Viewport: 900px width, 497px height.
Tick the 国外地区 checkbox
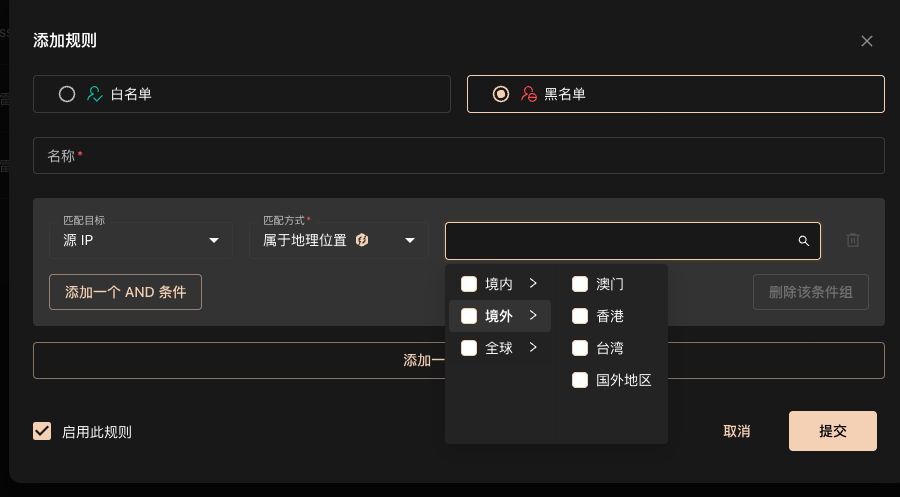[580, 380]
